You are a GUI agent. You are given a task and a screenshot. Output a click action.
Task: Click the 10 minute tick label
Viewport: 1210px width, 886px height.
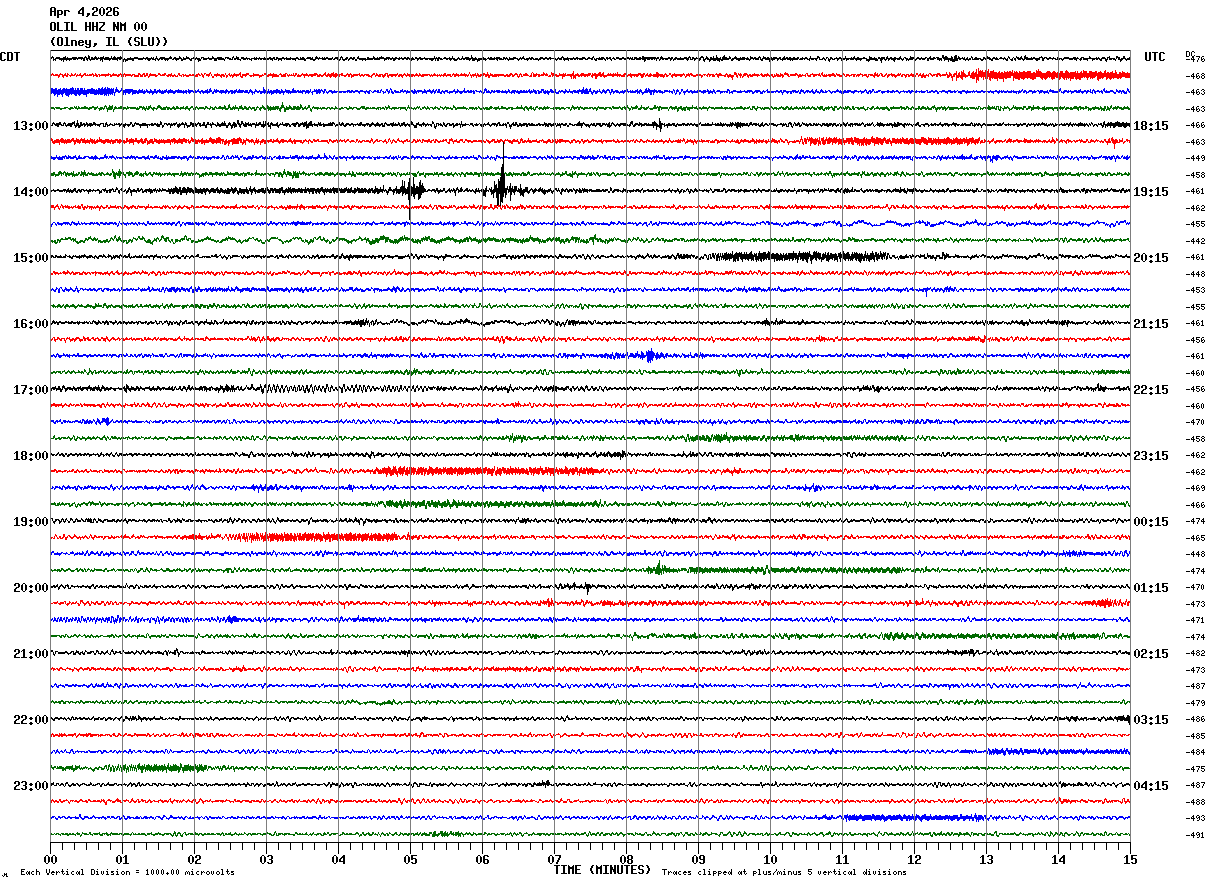[770, 860]
